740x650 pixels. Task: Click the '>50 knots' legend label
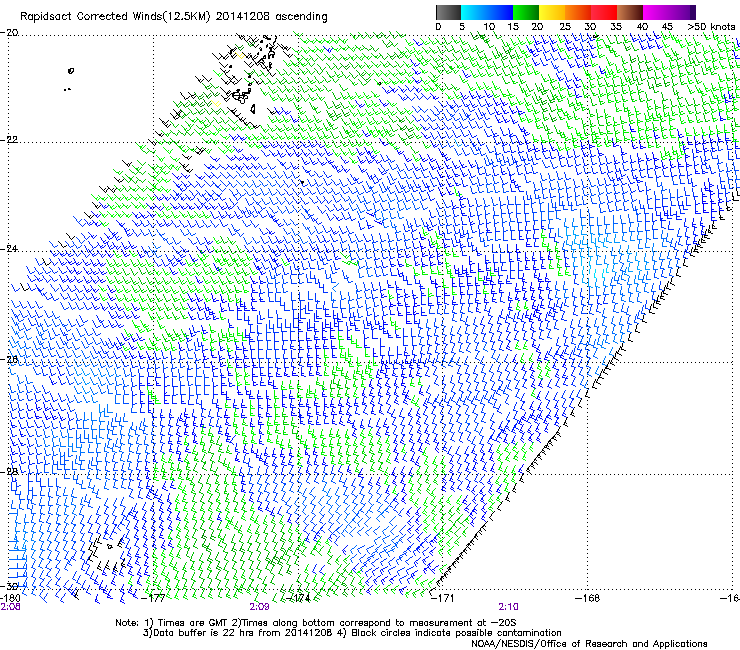tap(711, 27)
